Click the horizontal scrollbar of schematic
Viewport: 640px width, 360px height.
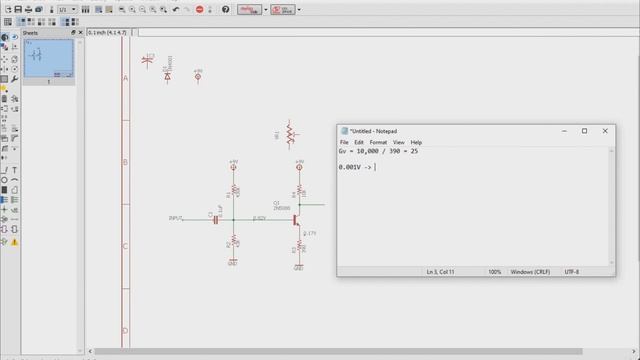click(338, 351)
